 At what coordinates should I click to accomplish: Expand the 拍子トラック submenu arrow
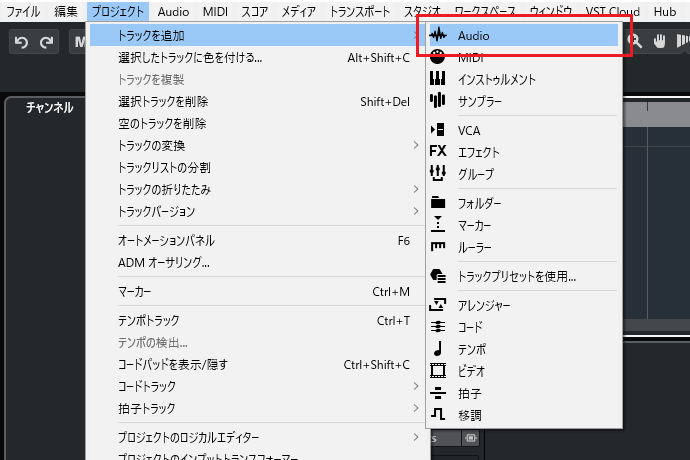[416, 408]
